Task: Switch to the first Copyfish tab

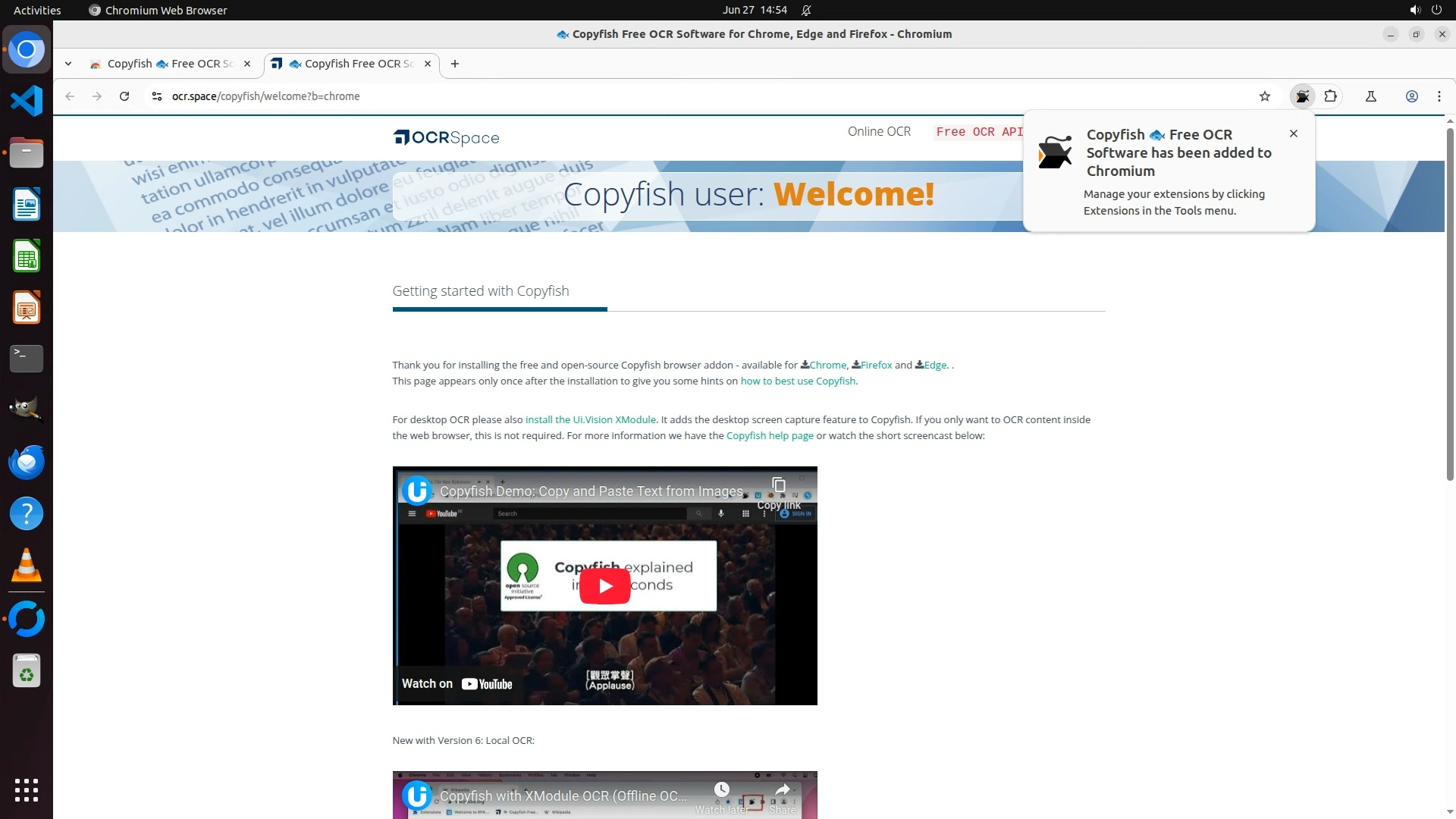Action: (168, 64)
